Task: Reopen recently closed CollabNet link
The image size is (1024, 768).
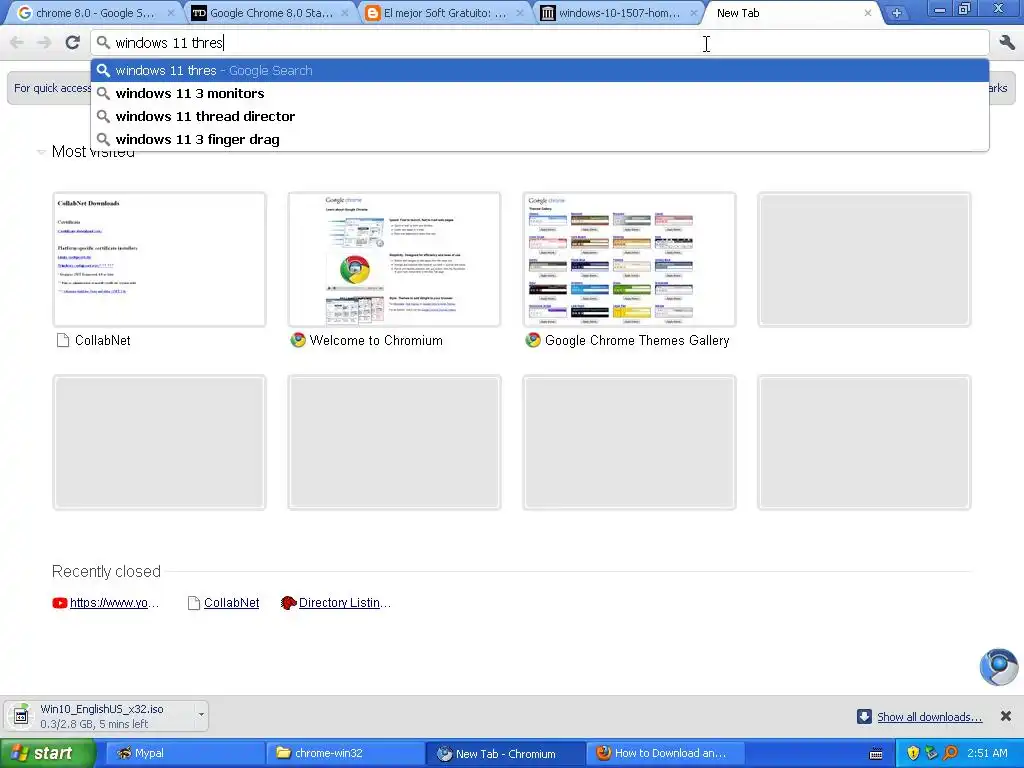Action: [x=231, y=603]
